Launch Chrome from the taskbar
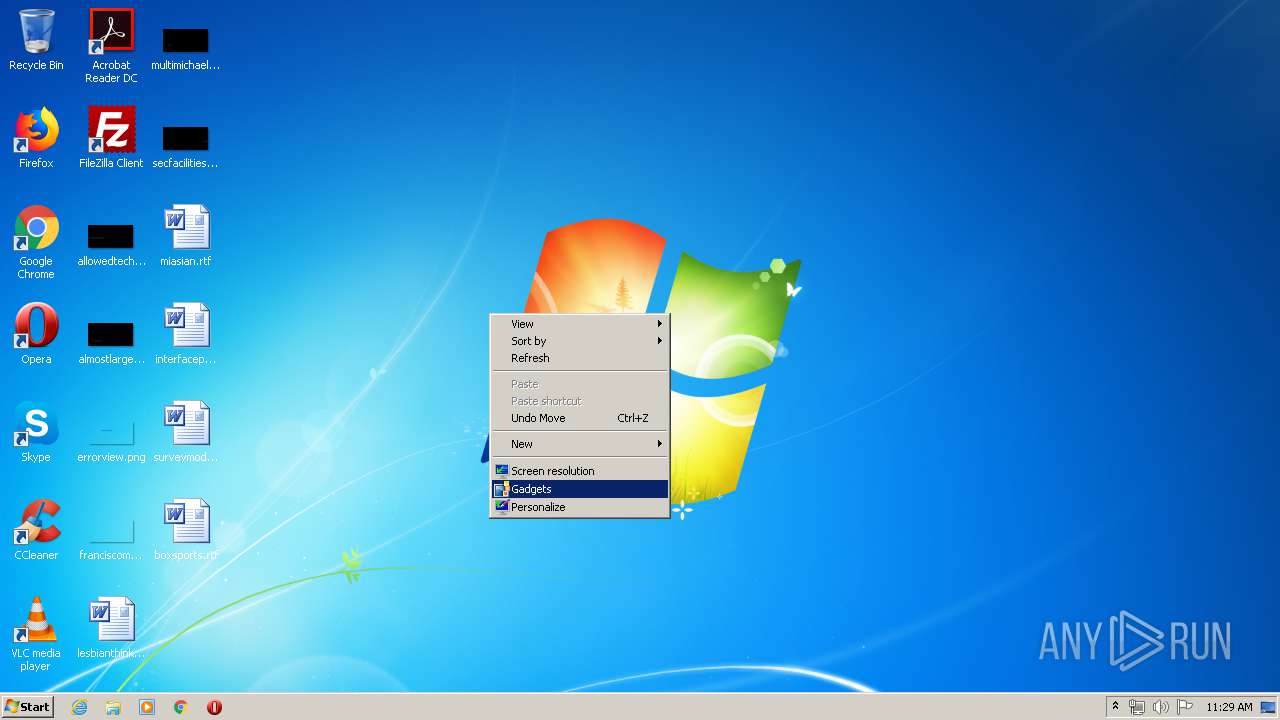This screenshot has height=720, width=1280. [181, 707]
